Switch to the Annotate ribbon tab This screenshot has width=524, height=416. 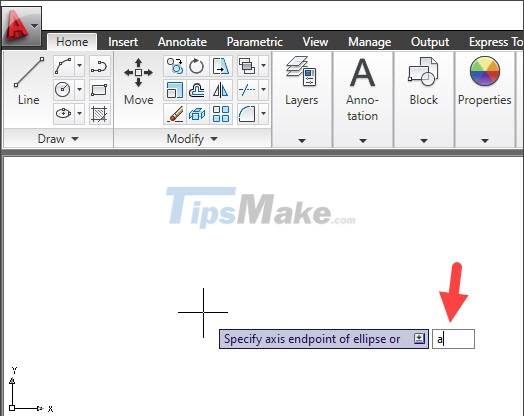click(182, 42)
